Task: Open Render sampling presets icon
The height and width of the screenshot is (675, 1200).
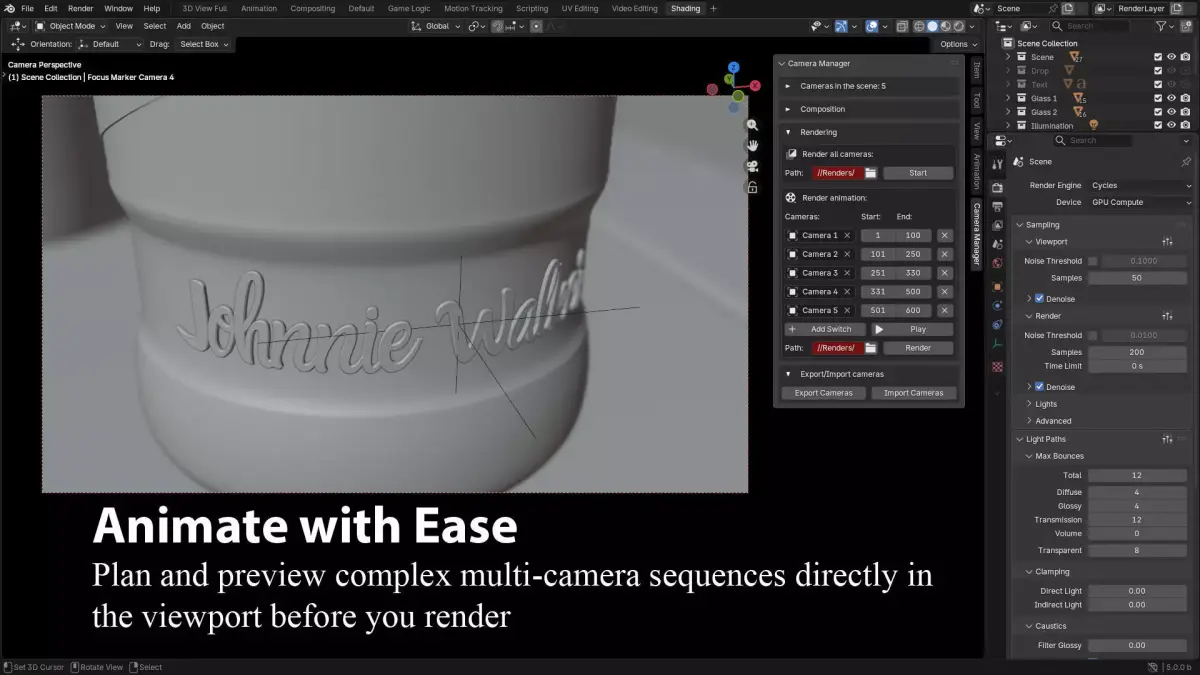Action: click(1168, 316)
